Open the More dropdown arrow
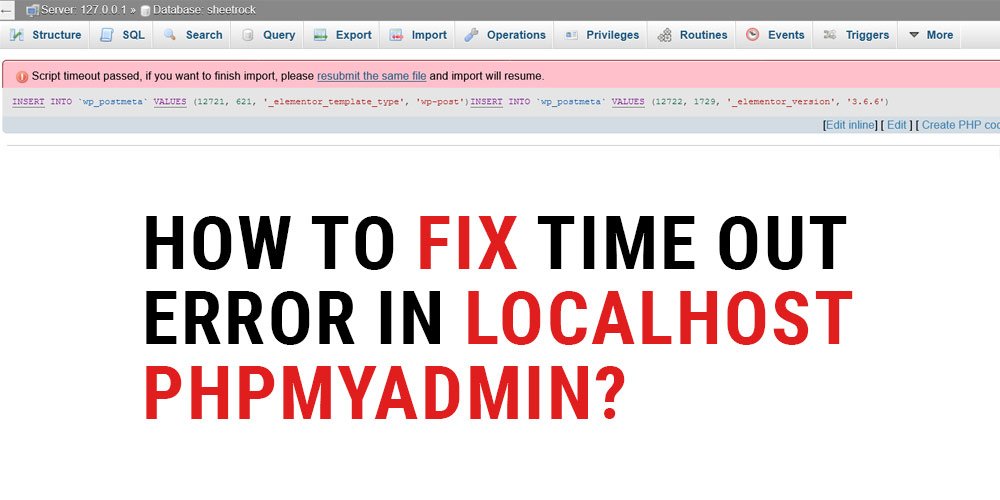Viewport: 1000px width, 500px height. tap(914, 35)
